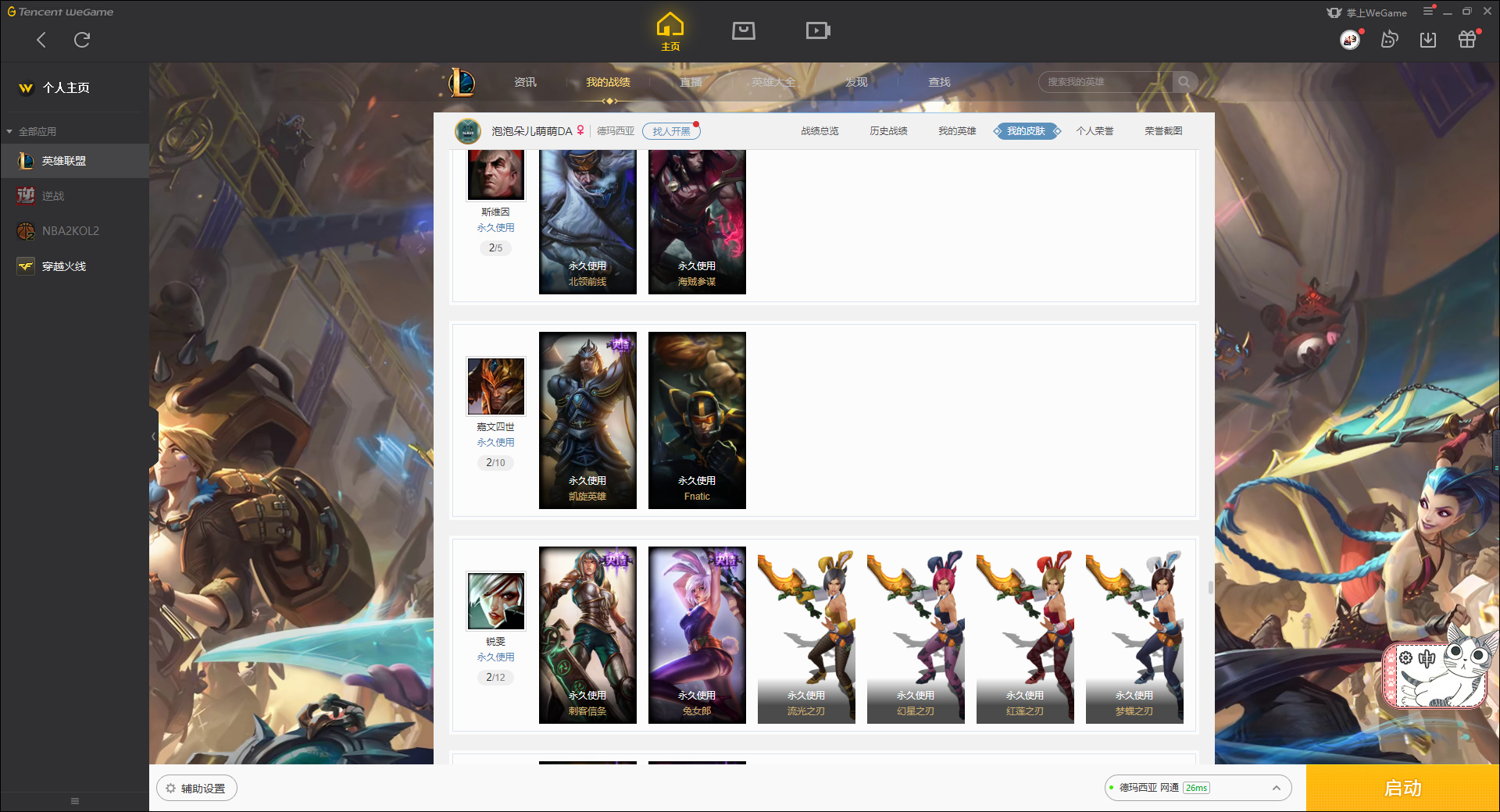
Task: Open the hamburger main menu icon
Action: (x=1428, y=11)
